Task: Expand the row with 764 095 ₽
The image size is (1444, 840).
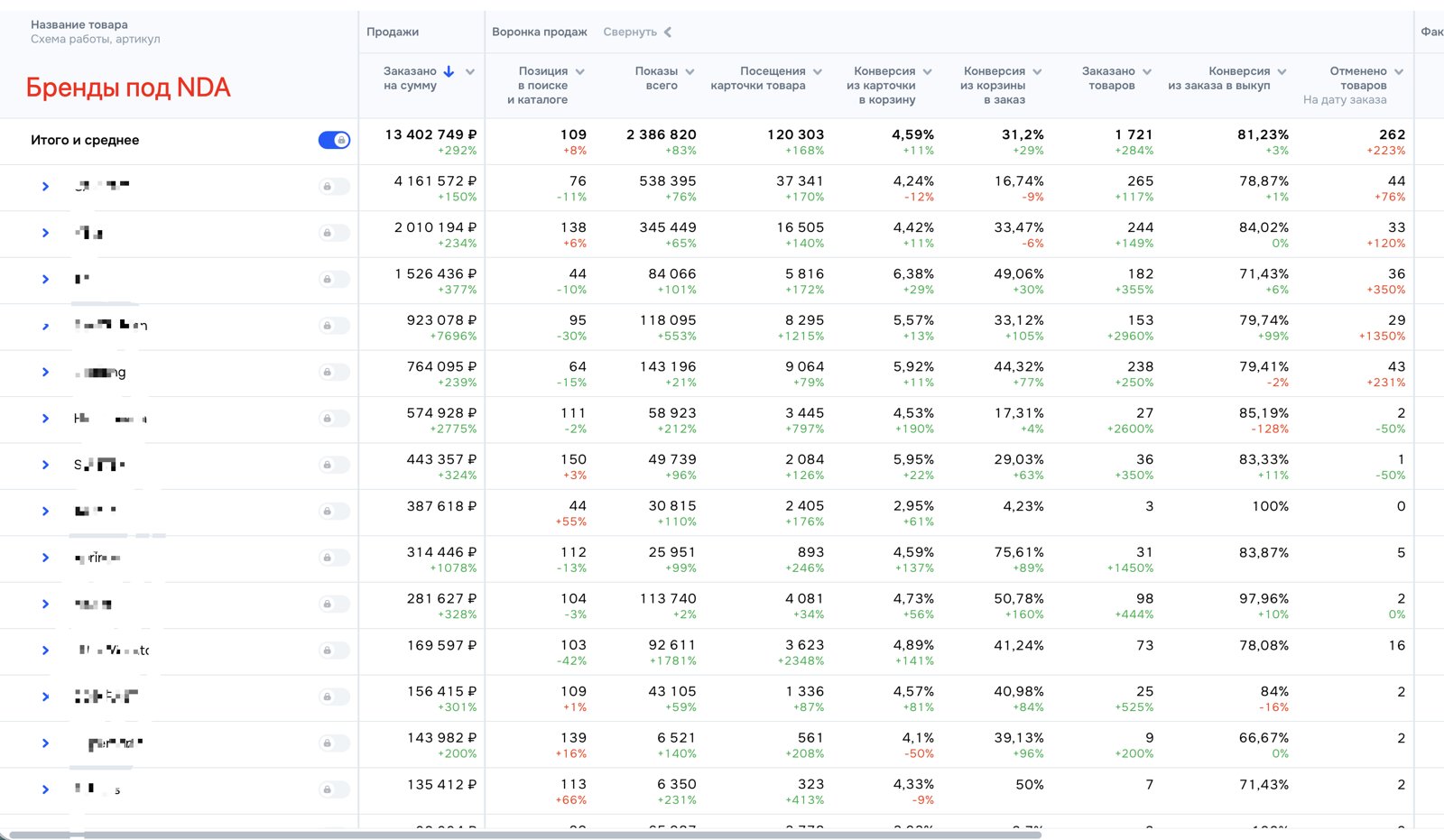Action: [x=45, y=373]
